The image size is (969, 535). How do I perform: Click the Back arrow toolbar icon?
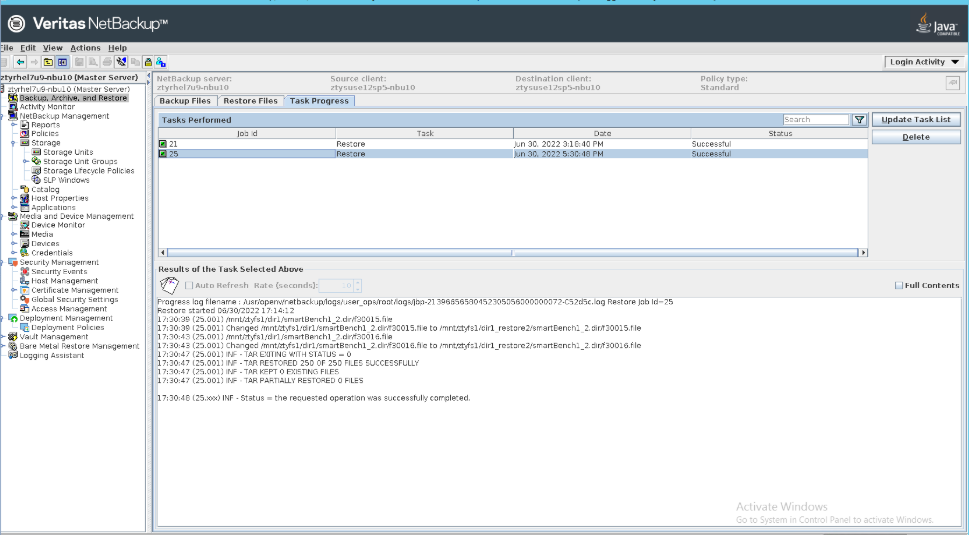[20, 62]
